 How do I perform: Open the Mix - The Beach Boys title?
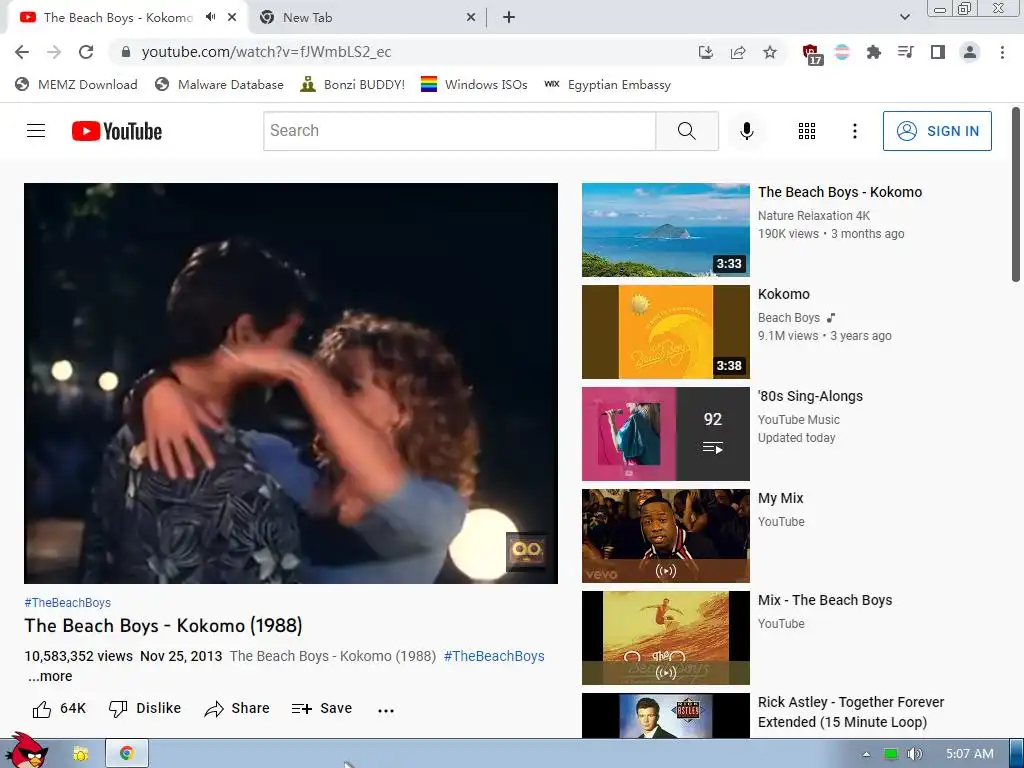pyautogui.click(x=825, y=600)
